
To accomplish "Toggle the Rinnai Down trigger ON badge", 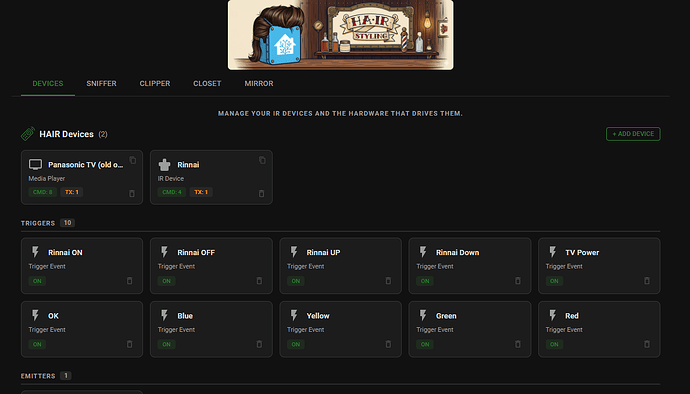I will coord(425,281).
